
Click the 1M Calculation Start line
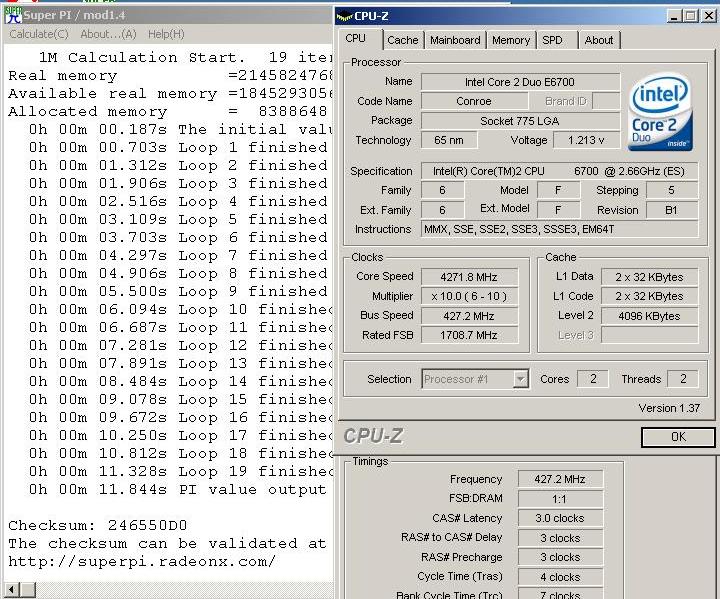tap(185, 57)
